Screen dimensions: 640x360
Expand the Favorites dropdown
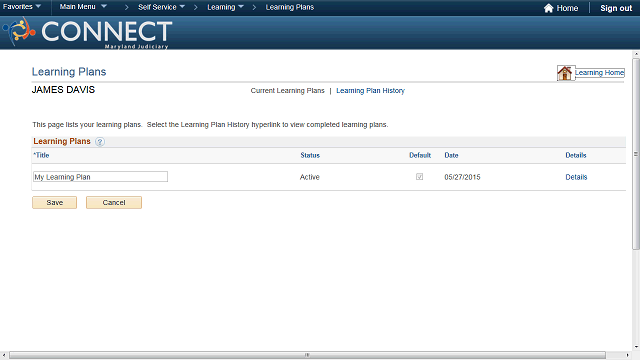[22, 7]
